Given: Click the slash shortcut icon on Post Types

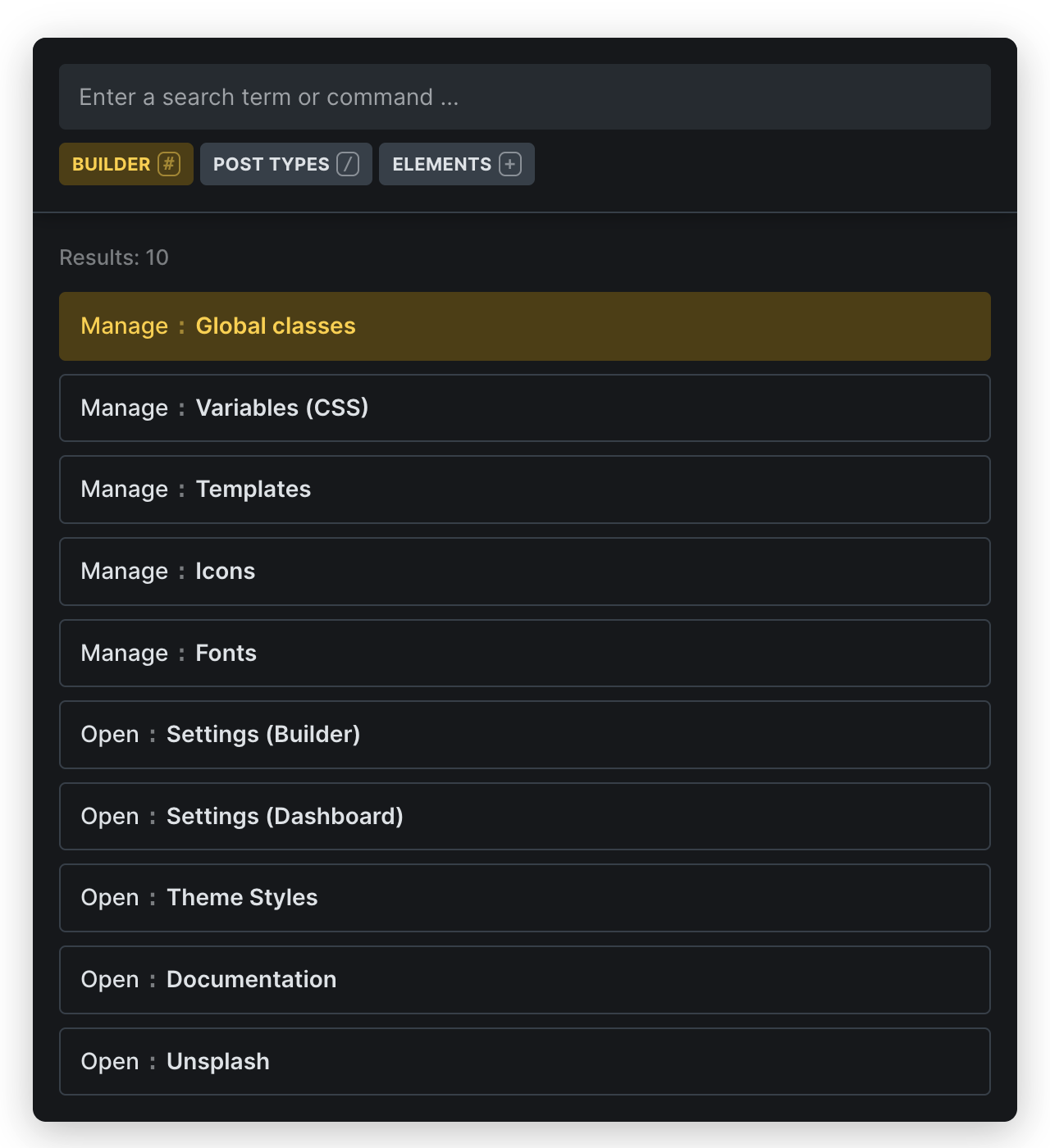Looking at the screenshot, I should coord(348,164).
